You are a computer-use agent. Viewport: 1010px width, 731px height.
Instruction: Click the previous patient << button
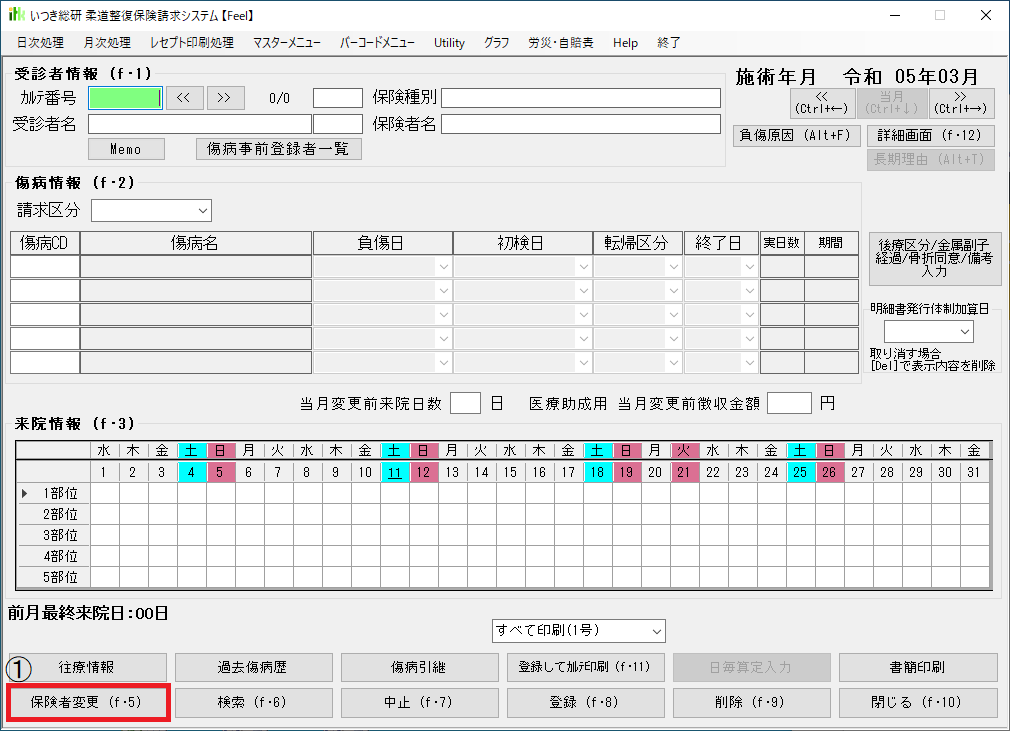pyautogui.click(x=184, y=97)
